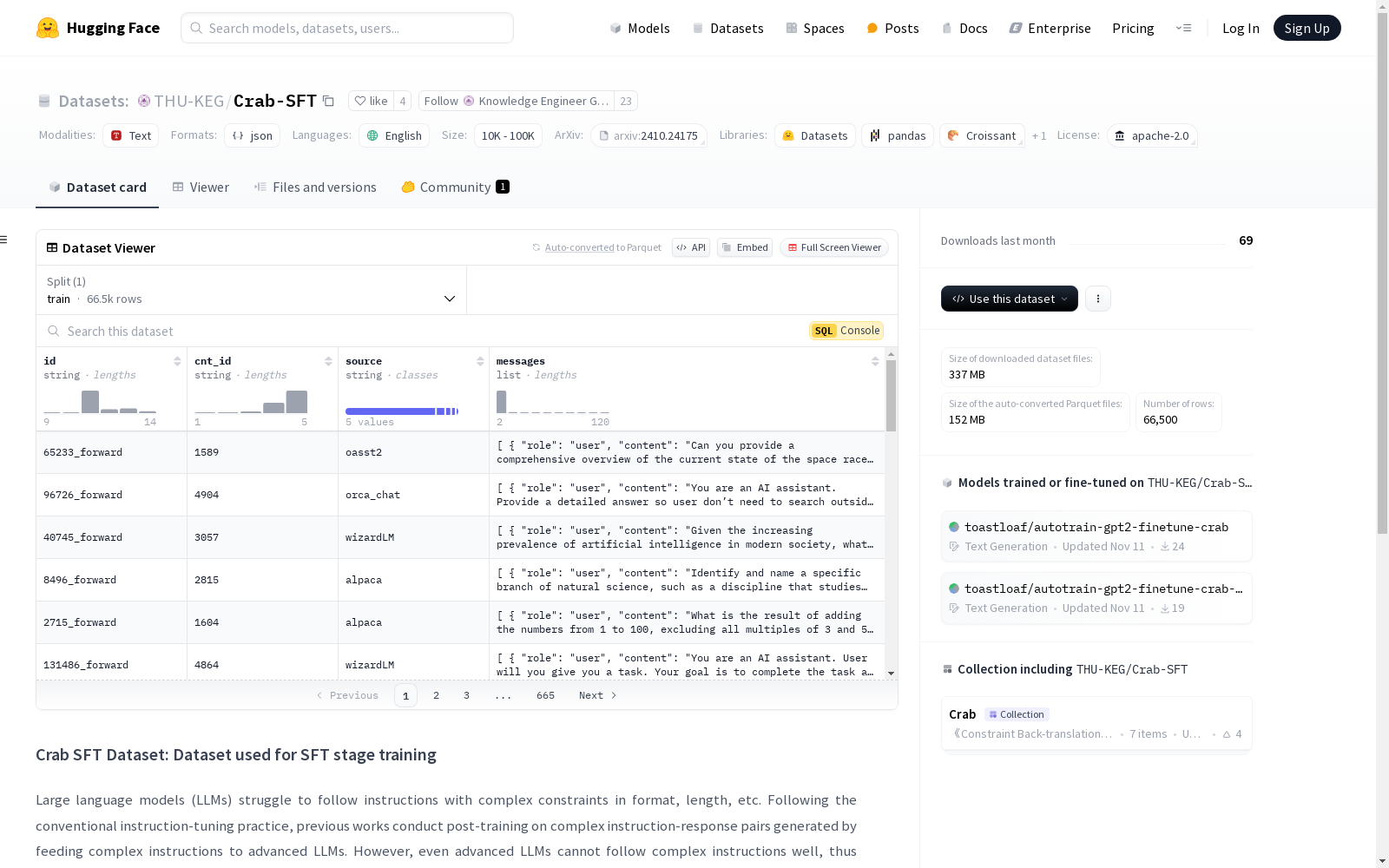Switch to the Dataset card tab
This screenshot has height=868, width=1389.
point(97,187)
